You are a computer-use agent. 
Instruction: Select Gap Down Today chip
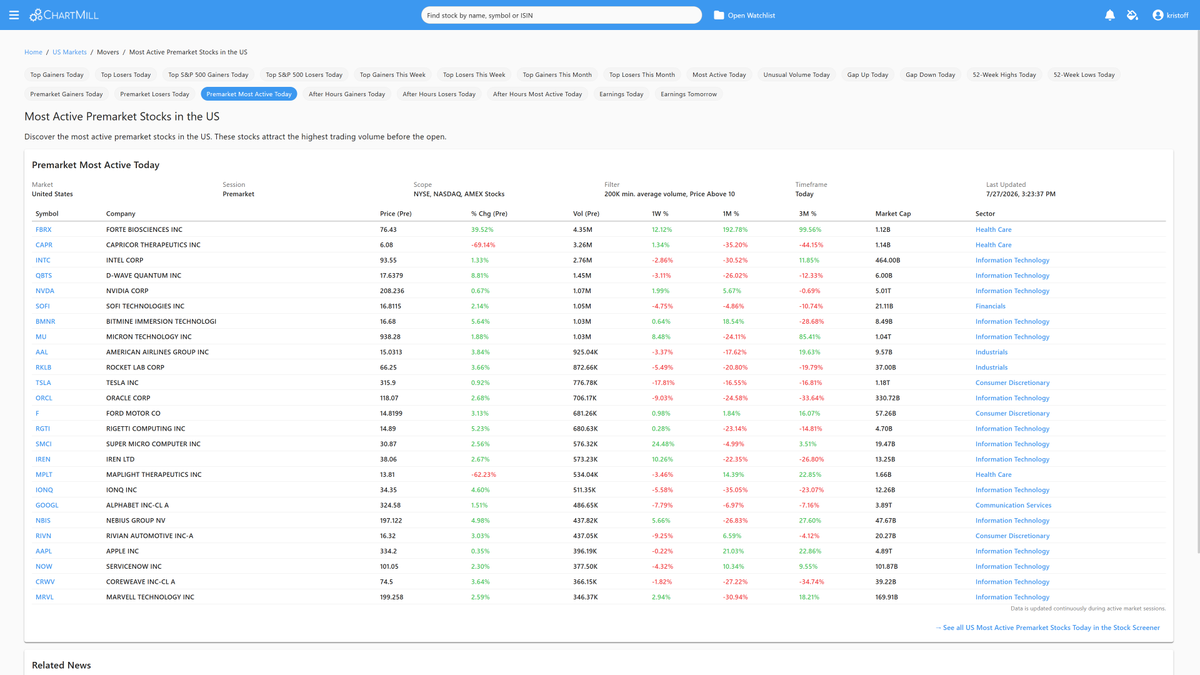pos(931,75)
